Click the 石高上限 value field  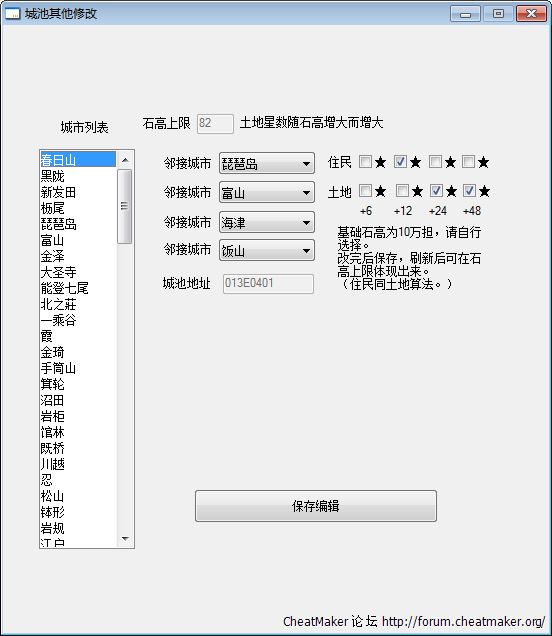pos(215,124)
